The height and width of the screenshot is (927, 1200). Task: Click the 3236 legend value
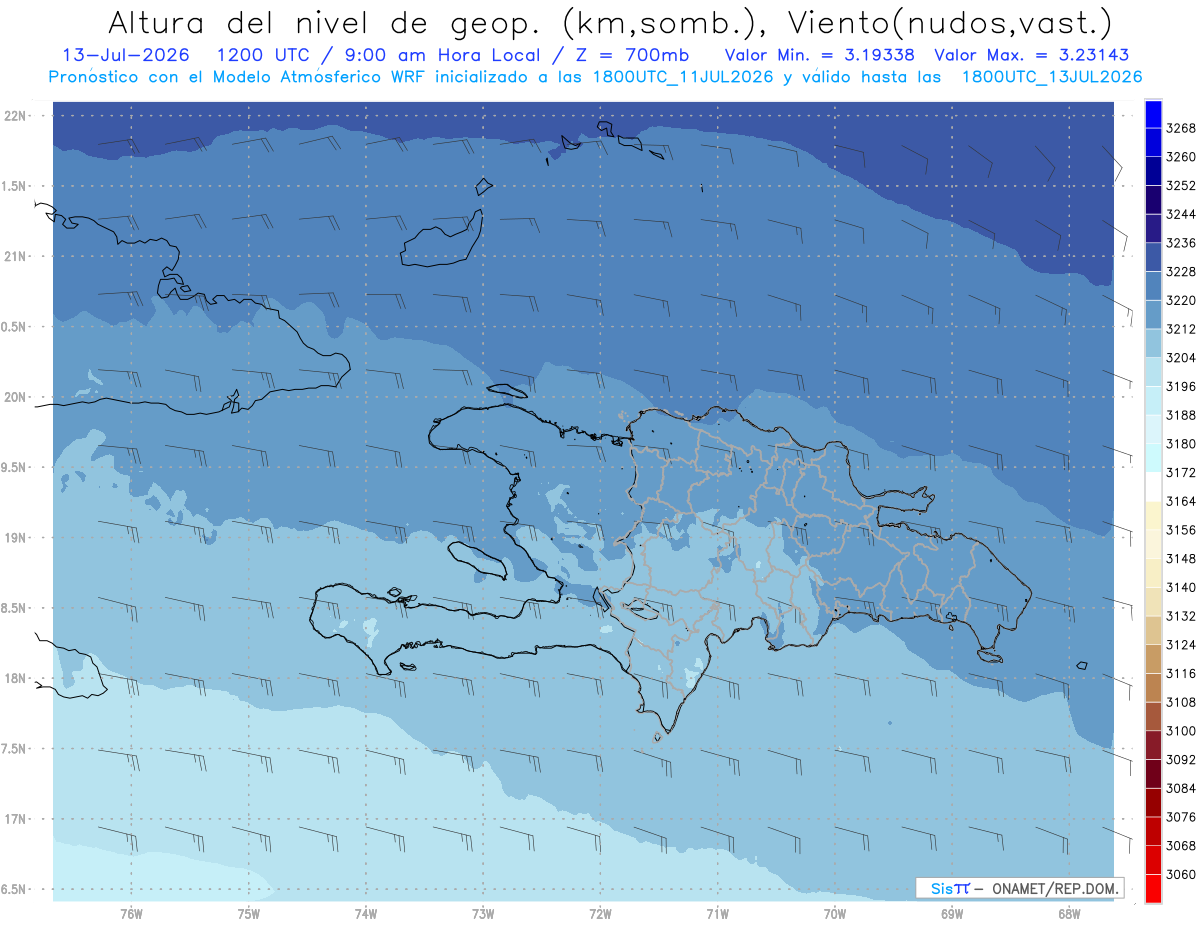(1181, 243)
